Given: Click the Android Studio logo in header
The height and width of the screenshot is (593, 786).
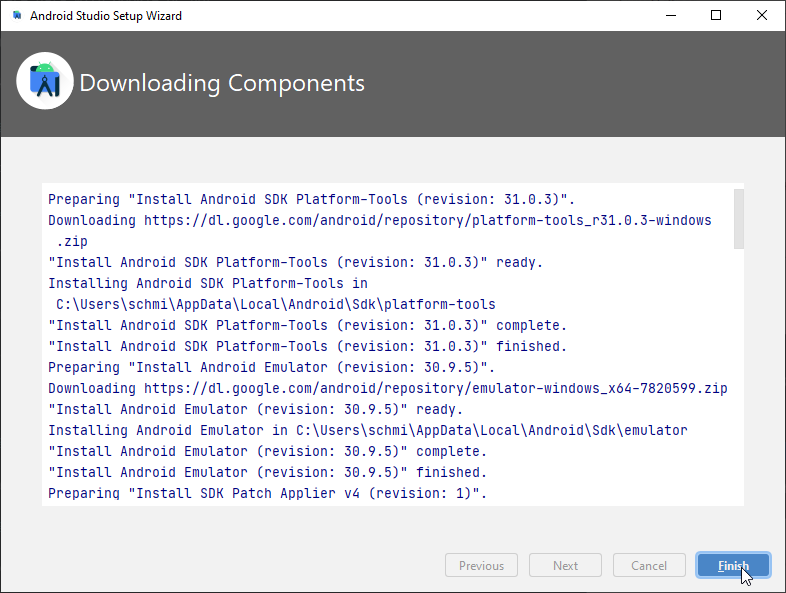Looking at the screenshot, I should click(x=45, y=81).
